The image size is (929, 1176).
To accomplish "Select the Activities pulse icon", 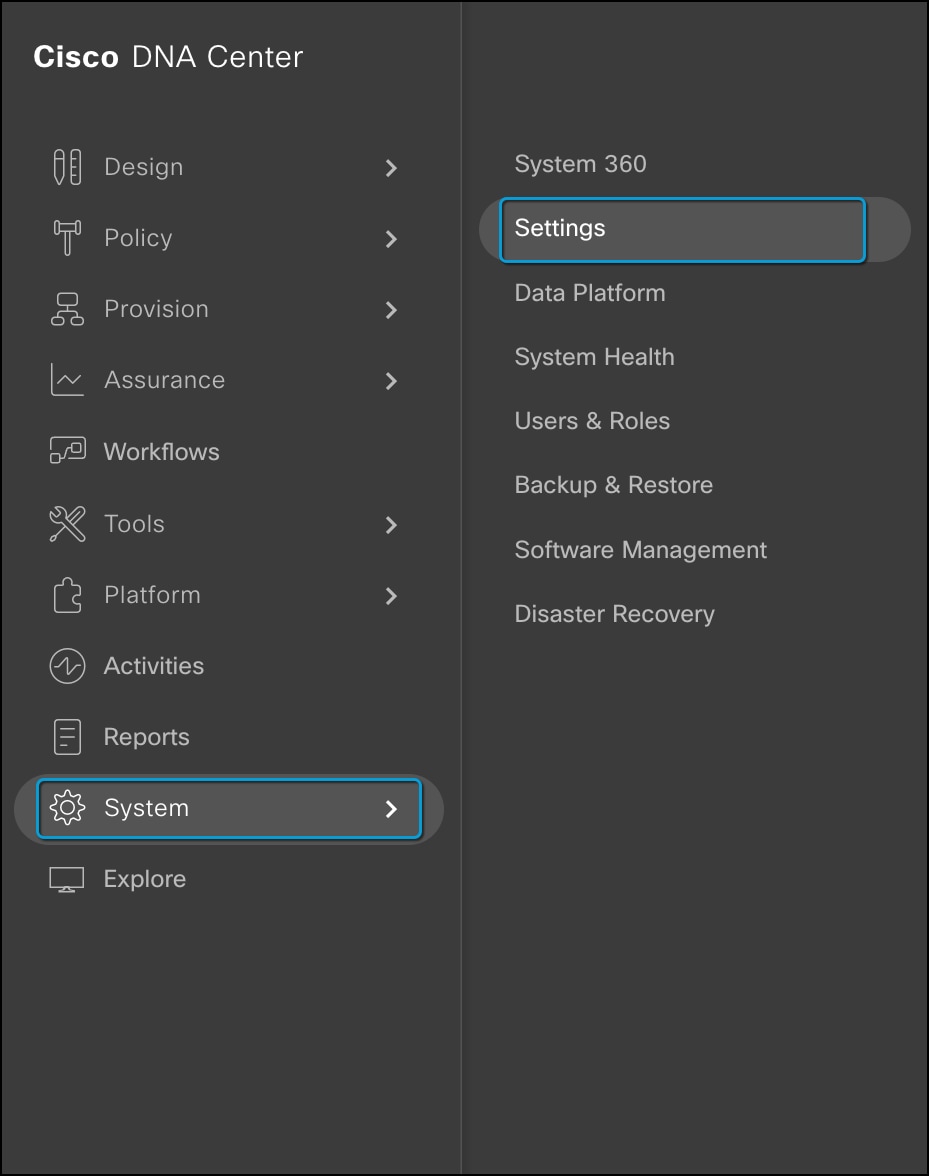I will (66, 665).
